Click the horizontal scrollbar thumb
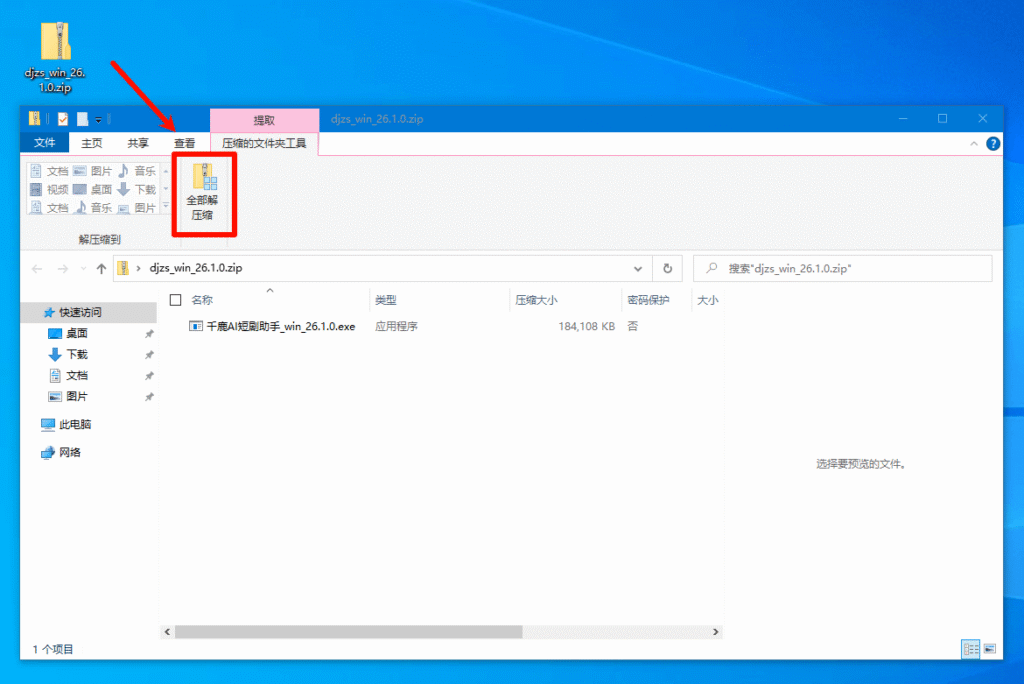Screen dimensions: 1024x684 (x=348, y=632)
